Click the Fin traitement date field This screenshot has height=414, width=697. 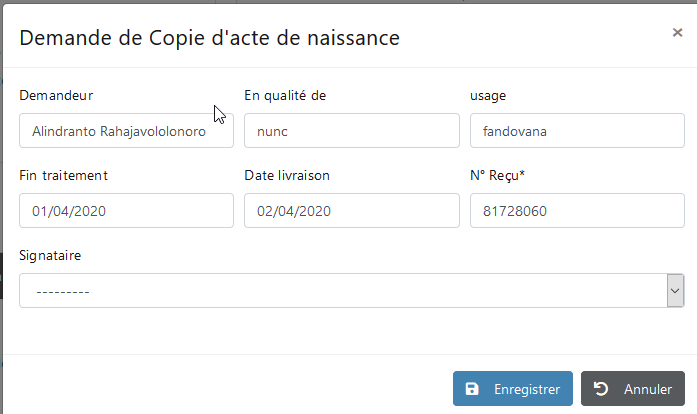[126, 211]
